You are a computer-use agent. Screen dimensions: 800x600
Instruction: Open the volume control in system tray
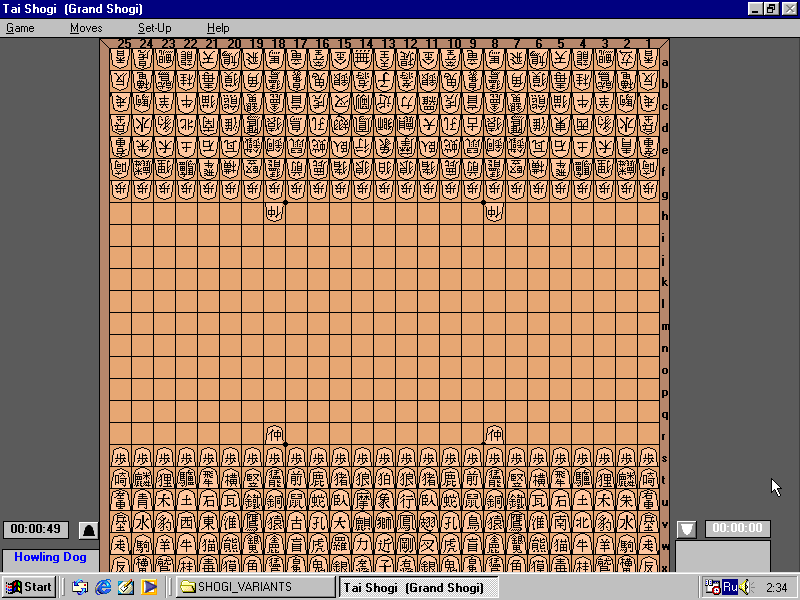[x=746, y=587]
